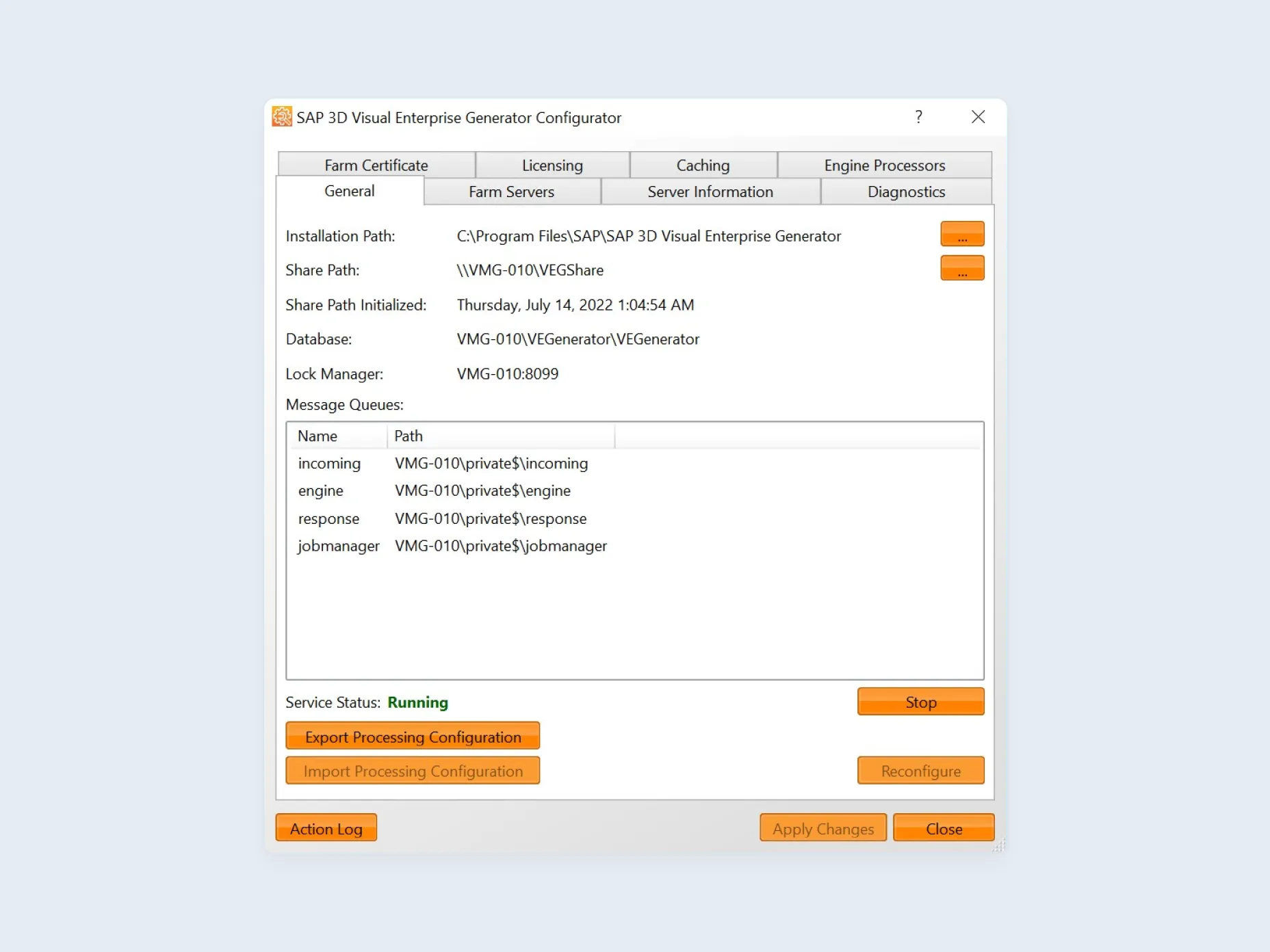Click the VMG-010\private$\response path cell
The width and height of the screenshot is (1270, 952).
point(491,518)
